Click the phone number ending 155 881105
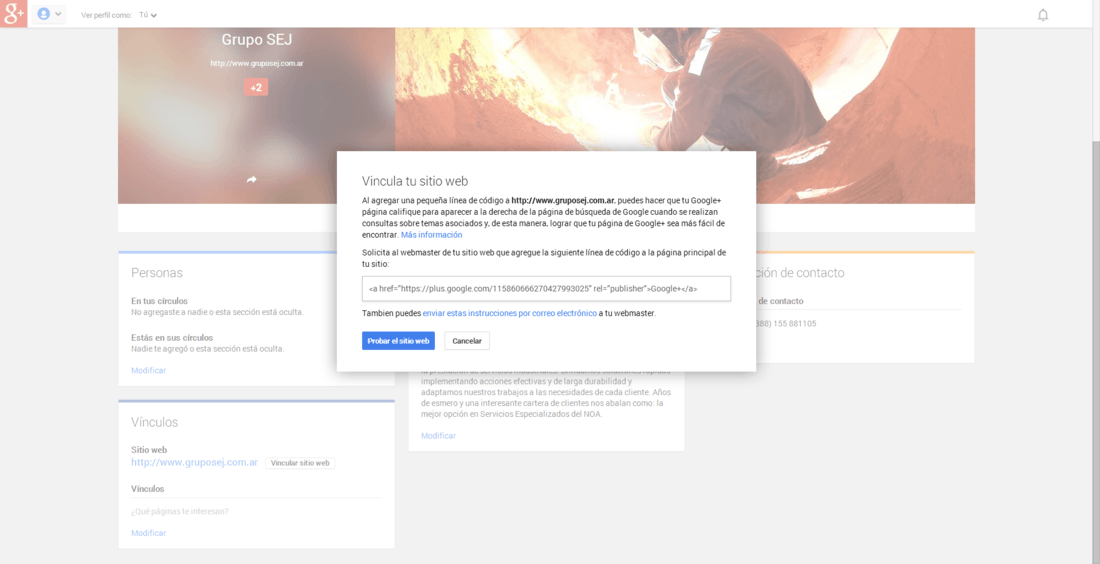 pyautogui.click(x=786, y=323)
